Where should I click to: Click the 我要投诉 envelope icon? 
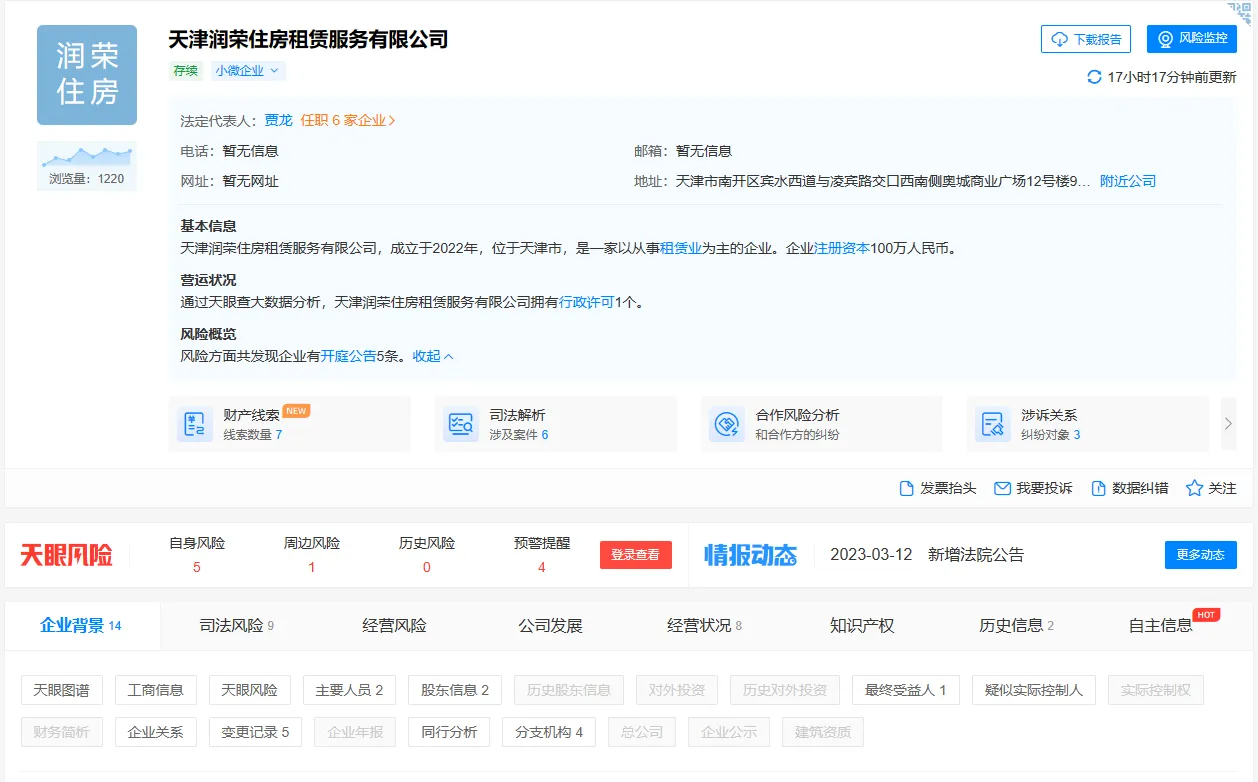click(x=1002, y=488)
